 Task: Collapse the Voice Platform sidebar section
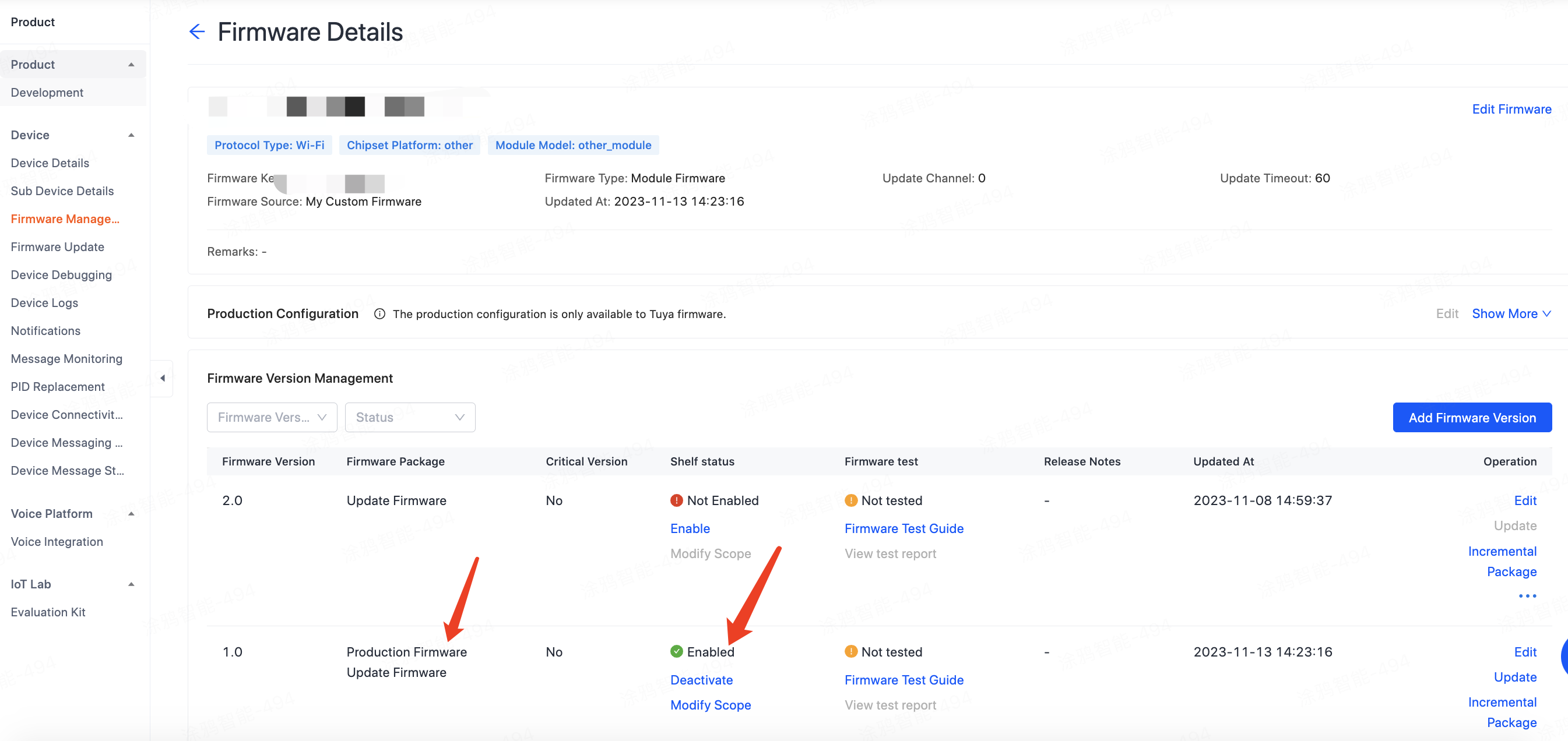pos(131,513)
